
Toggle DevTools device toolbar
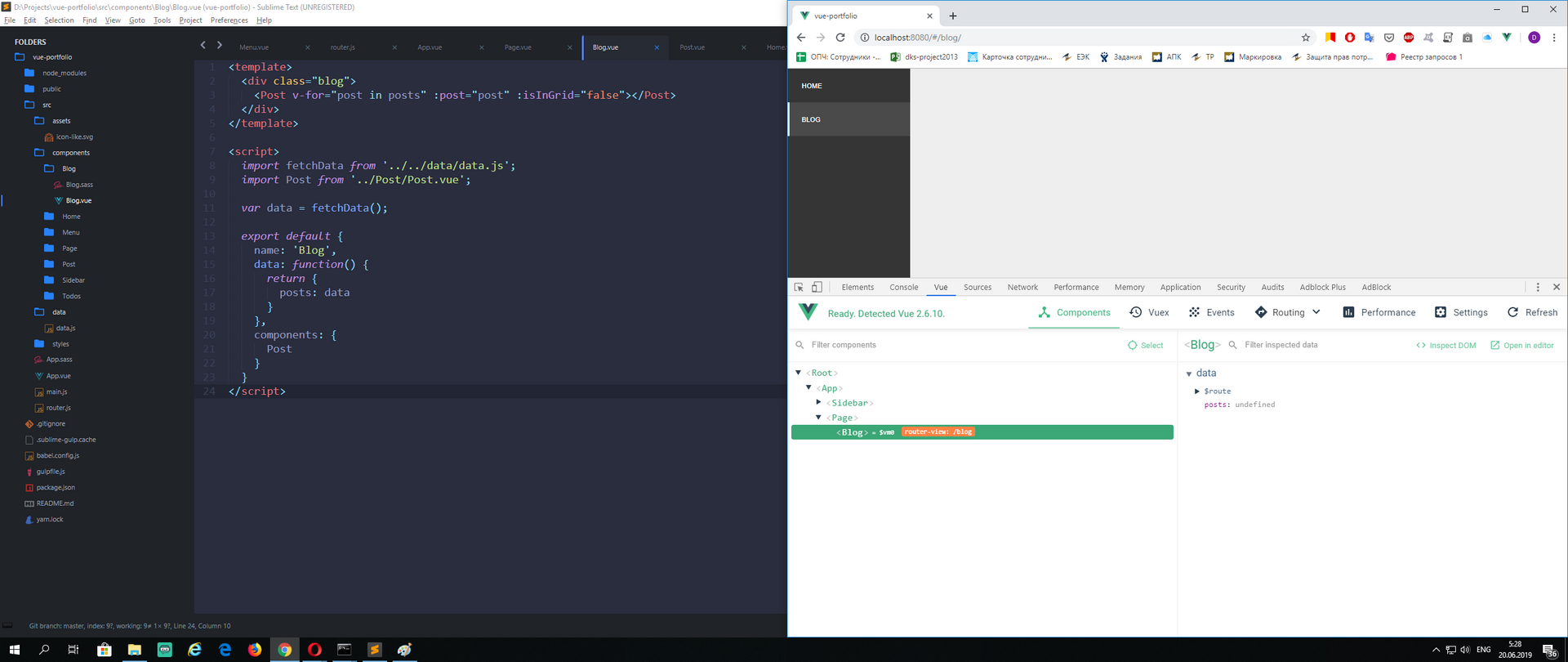pyautogui.click(x=817, y=287)
